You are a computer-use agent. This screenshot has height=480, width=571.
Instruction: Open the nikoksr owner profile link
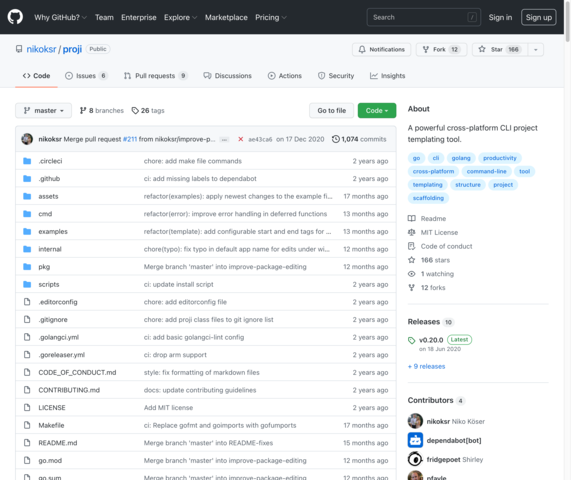point(41,49)
